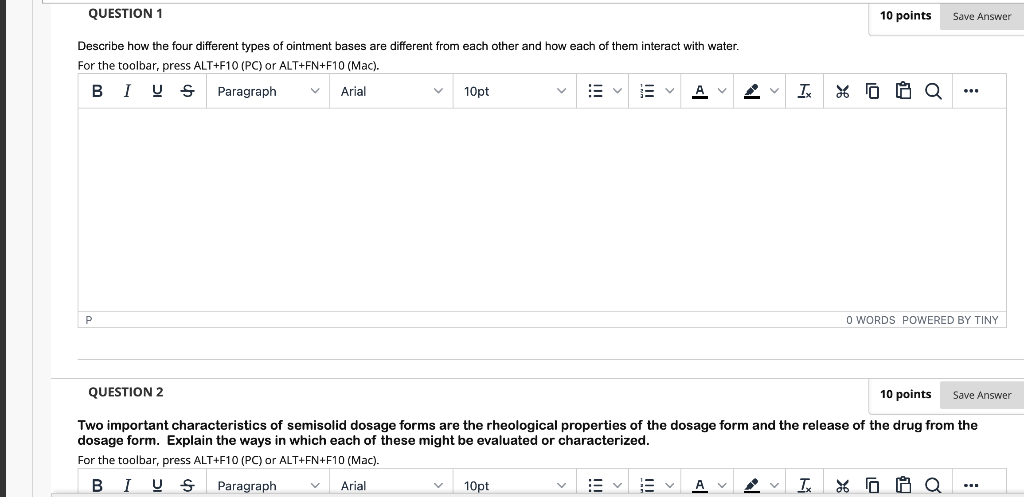Toggle underline in Question 2 toolbar
Viewport: 1024px width, 497px height.
click(x=157, y=486)
